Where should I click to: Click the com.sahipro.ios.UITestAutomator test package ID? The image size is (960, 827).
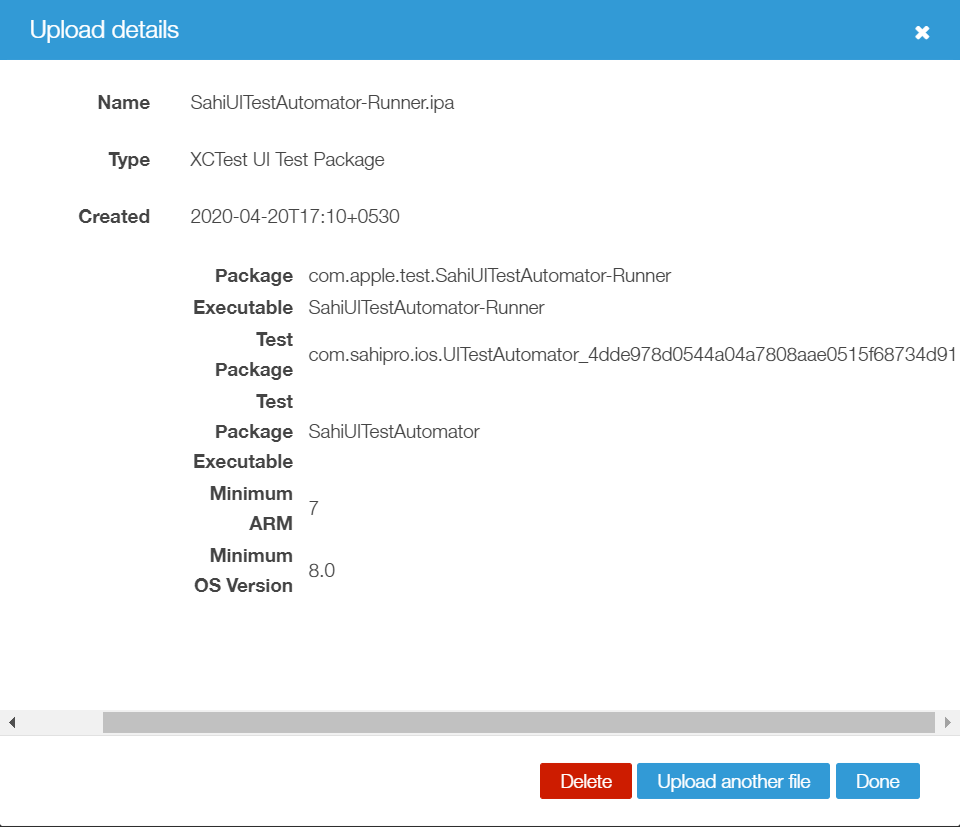(632, 355)
